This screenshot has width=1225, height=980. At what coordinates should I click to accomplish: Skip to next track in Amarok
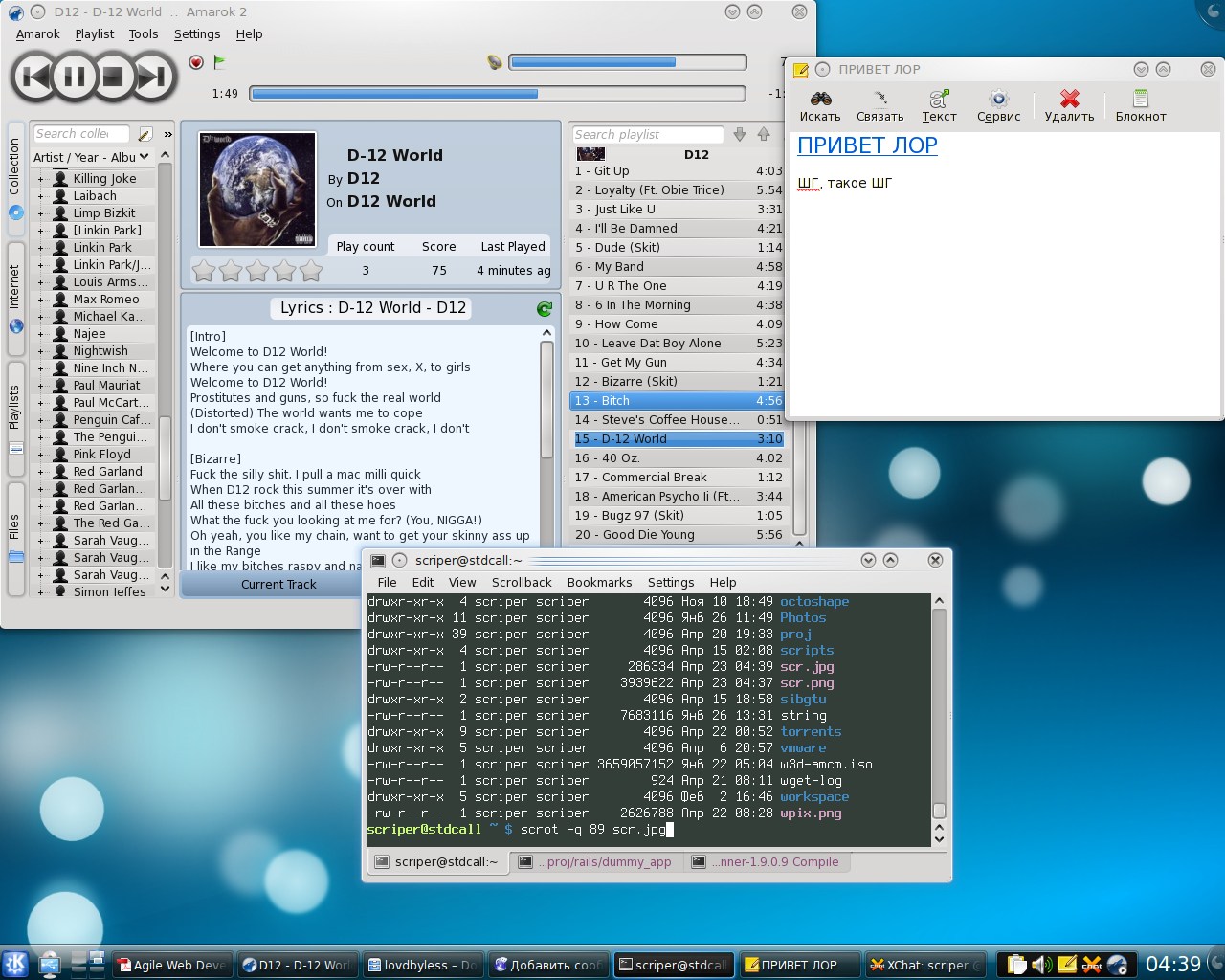pyautogui.click(x=151, y=77)
